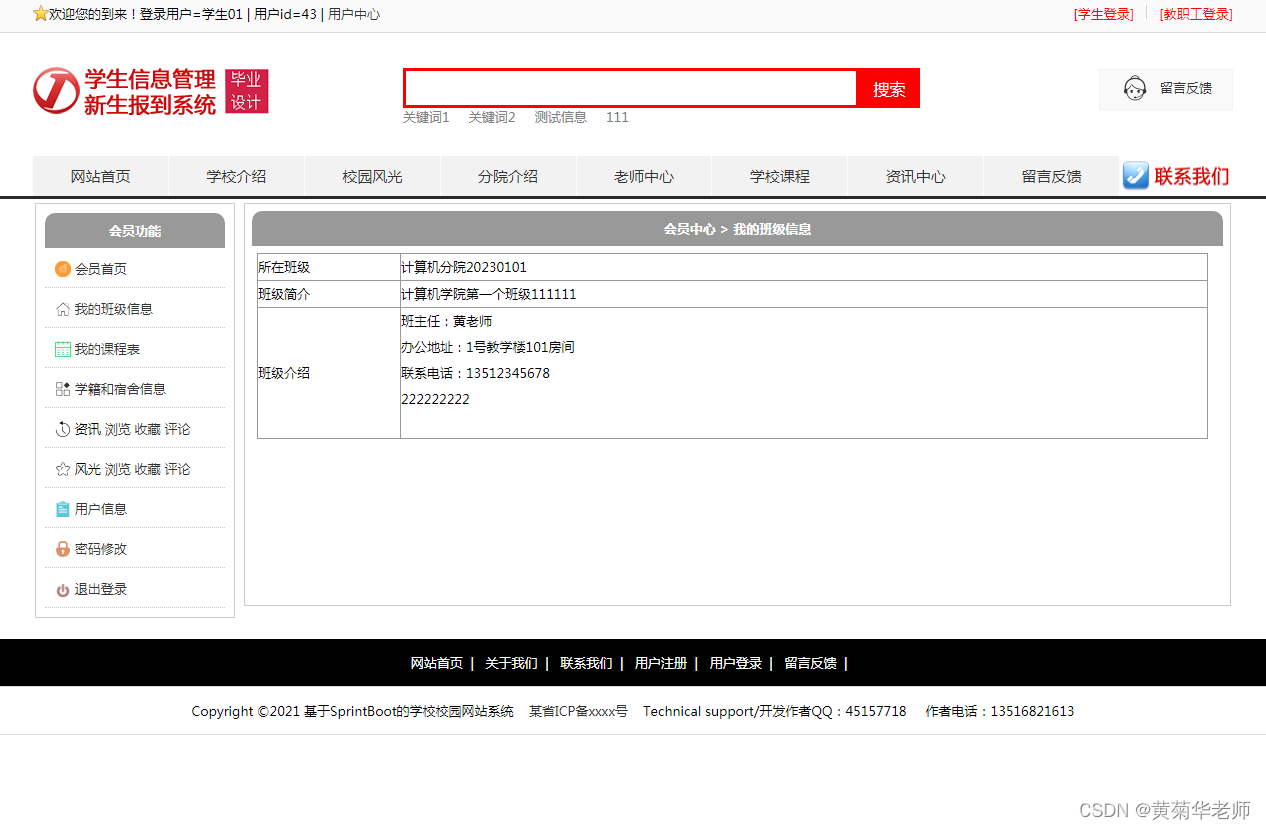Open the 老师中心 navigation tab
Image resolution: width=1266 pixels, height=830 pixels.
(x=644, y=176)
